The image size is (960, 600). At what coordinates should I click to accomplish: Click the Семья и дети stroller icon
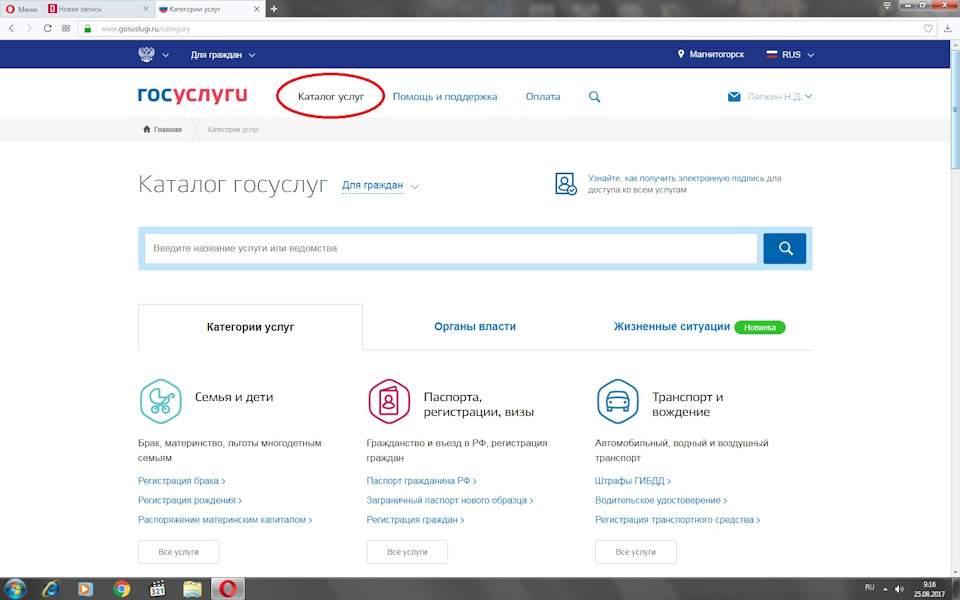point(160,402)
